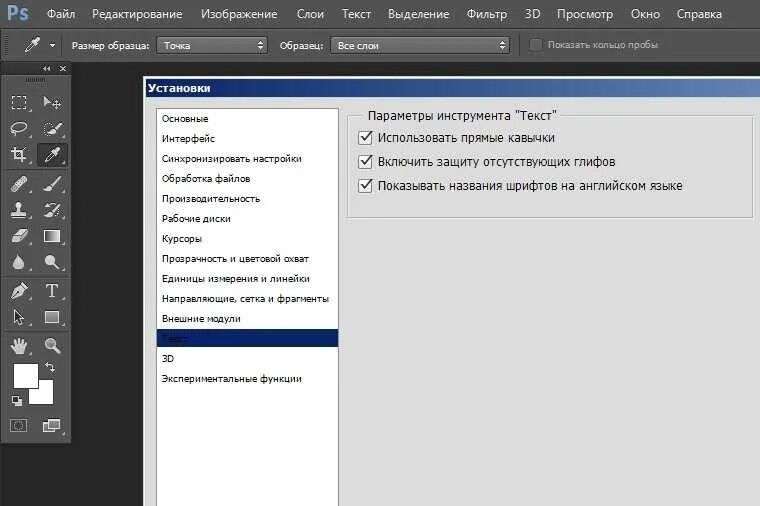This screenshot has width=760, height=506.
Task: Select the Eyedropper tool in toolbox
Action: 52,155
